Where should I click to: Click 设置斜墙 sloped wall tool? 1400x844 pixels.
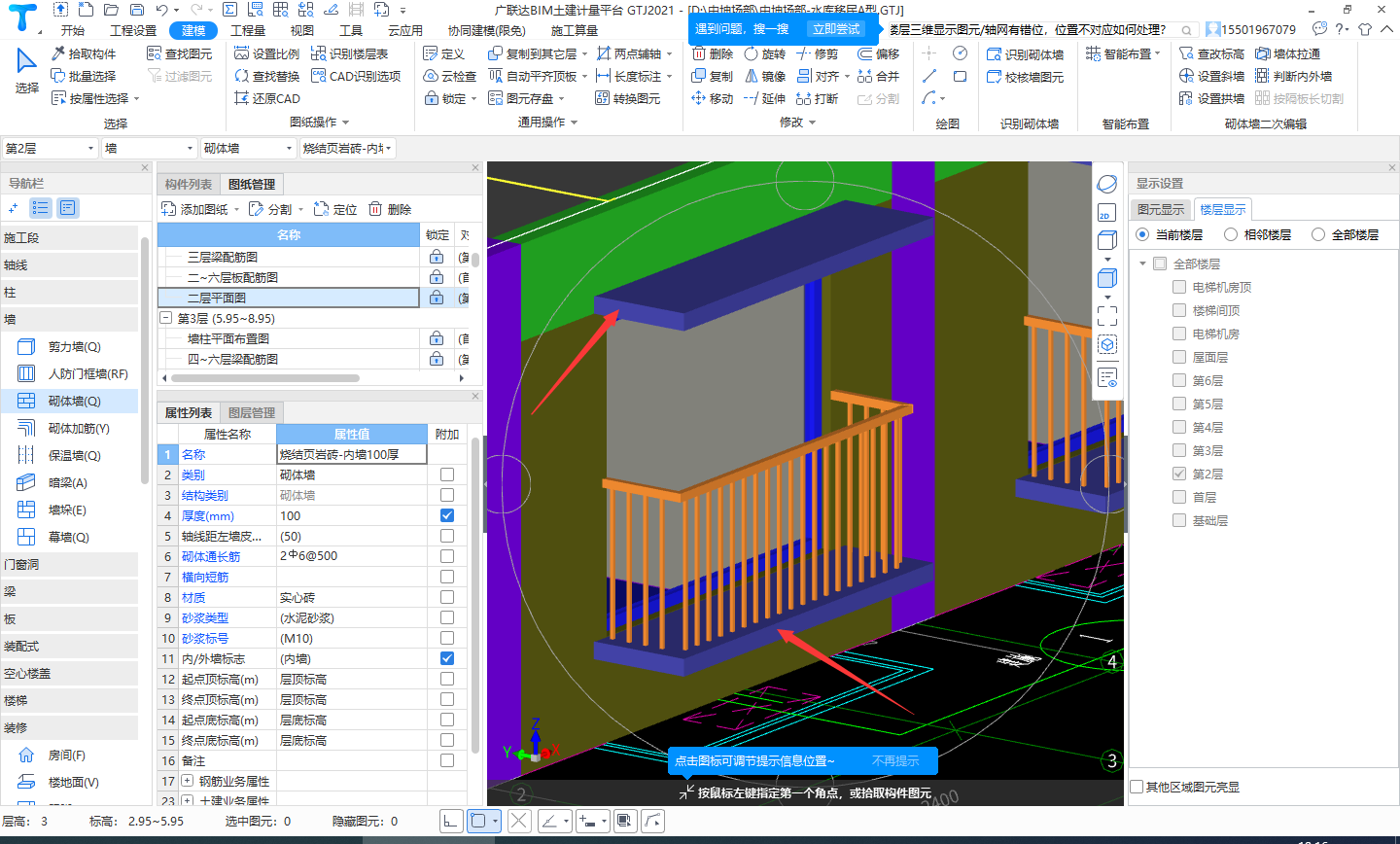tap(1211, 76)
